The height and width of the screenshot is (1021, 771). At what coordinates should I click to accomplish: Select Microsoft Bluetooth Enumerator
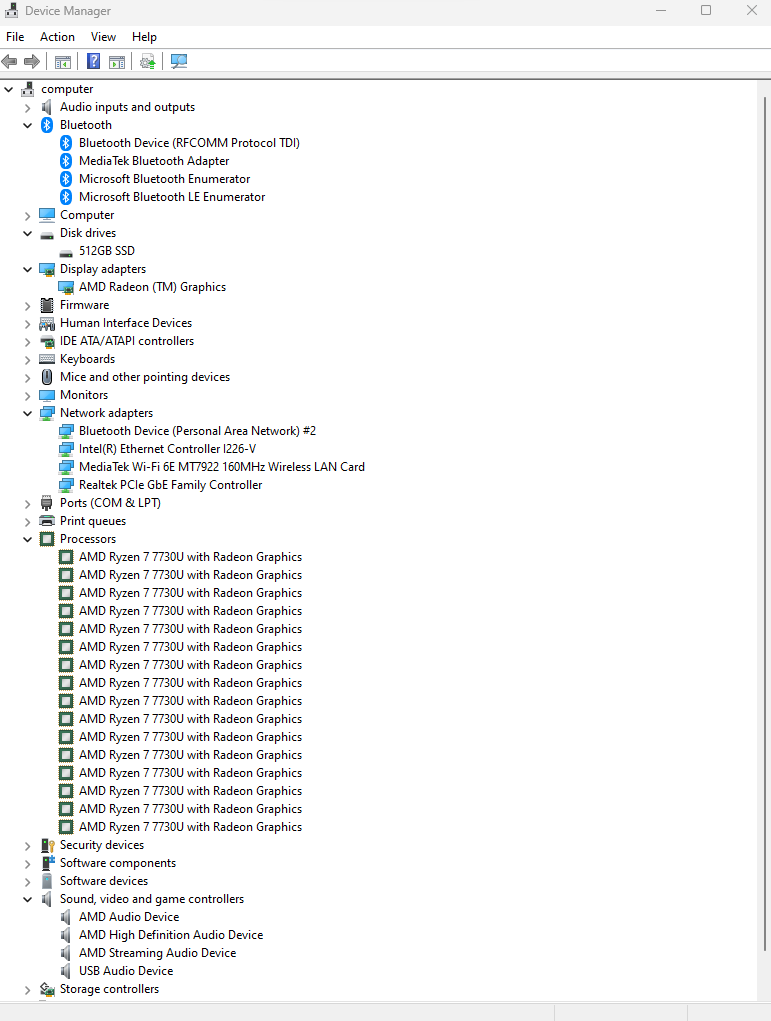click(165, 179)
